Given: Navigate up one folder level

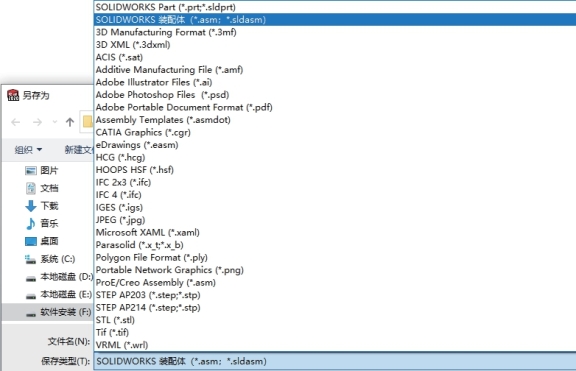Looking at the screenshot, I should tap(70, 122).
